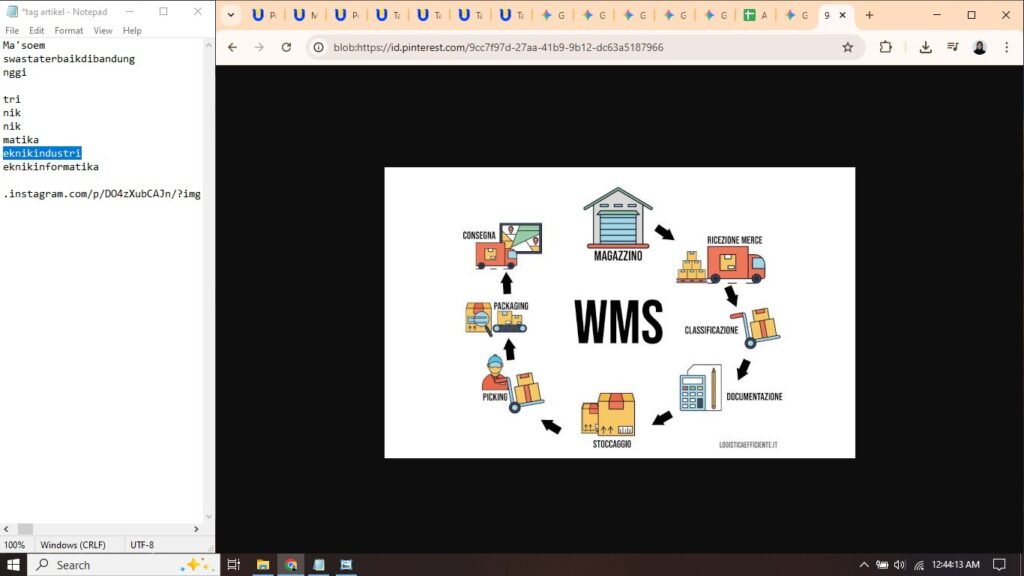
Task: Open the Chrome three-dot menu
Action: click(x=1006, y=47)
